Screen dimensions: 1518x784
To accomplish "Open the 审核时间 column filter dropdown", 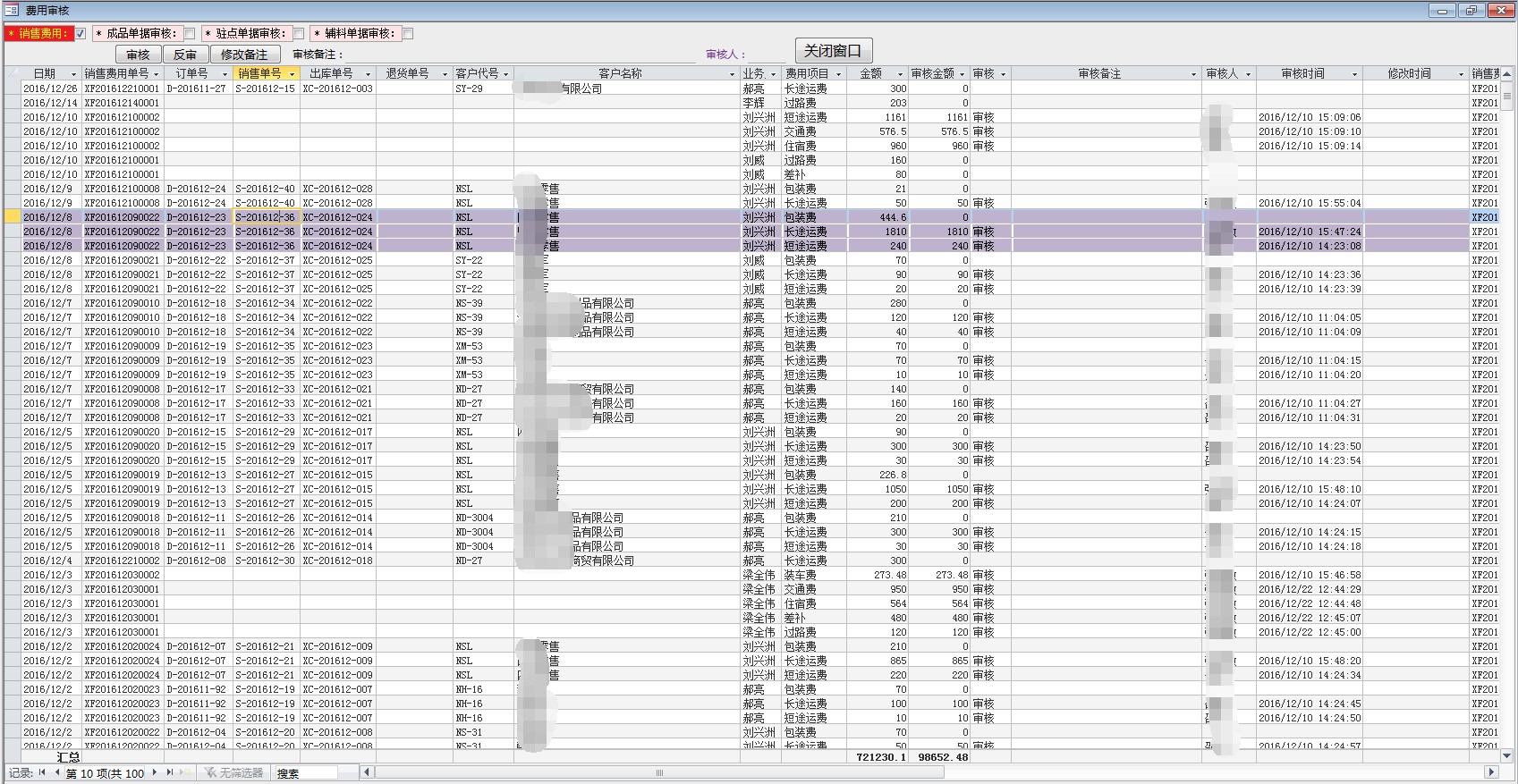I will click(1355, 74).
